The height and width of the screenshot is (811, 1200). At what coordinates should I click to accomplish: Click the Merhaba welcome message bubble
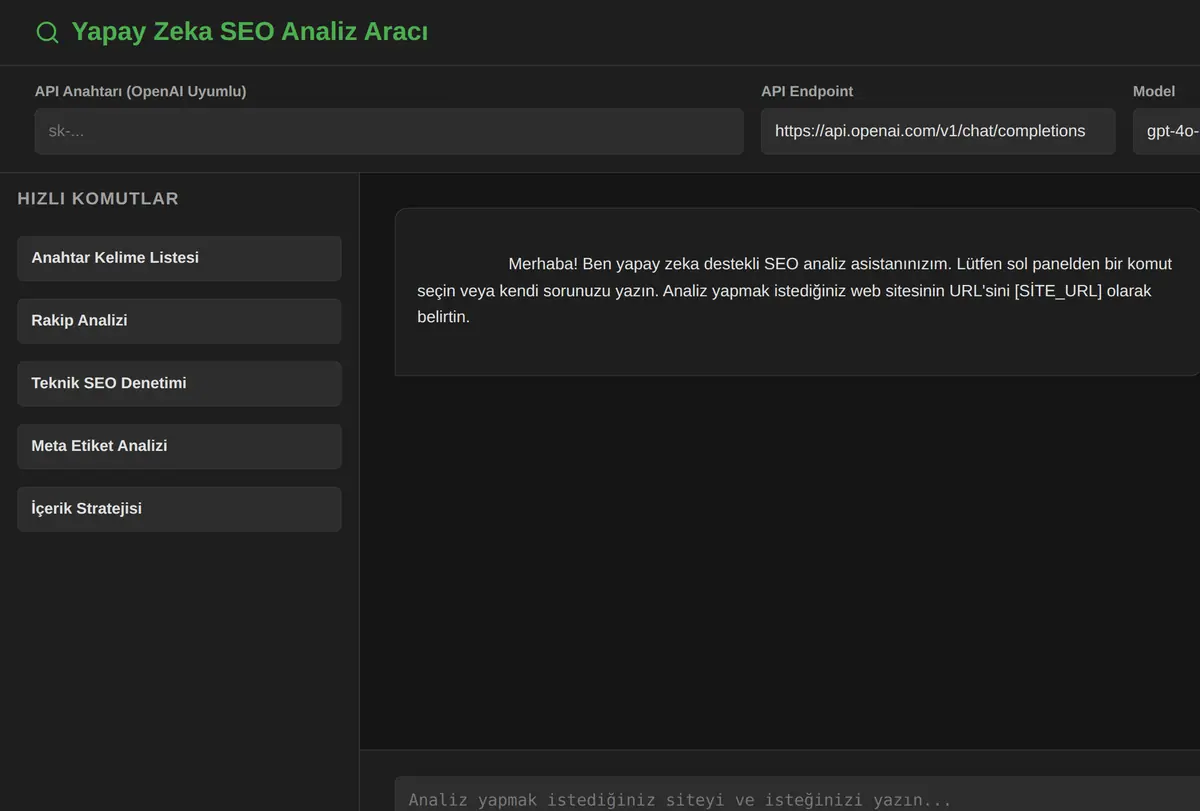click(797, 292)
